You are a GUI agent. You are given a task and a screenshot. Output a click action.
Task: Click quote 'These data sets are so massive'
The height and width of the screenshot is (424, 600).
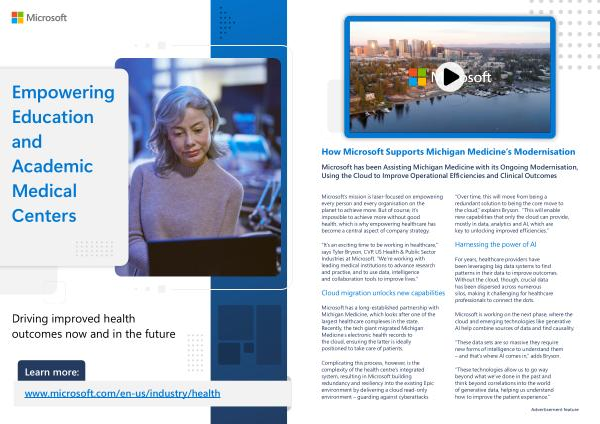(509, 349)
